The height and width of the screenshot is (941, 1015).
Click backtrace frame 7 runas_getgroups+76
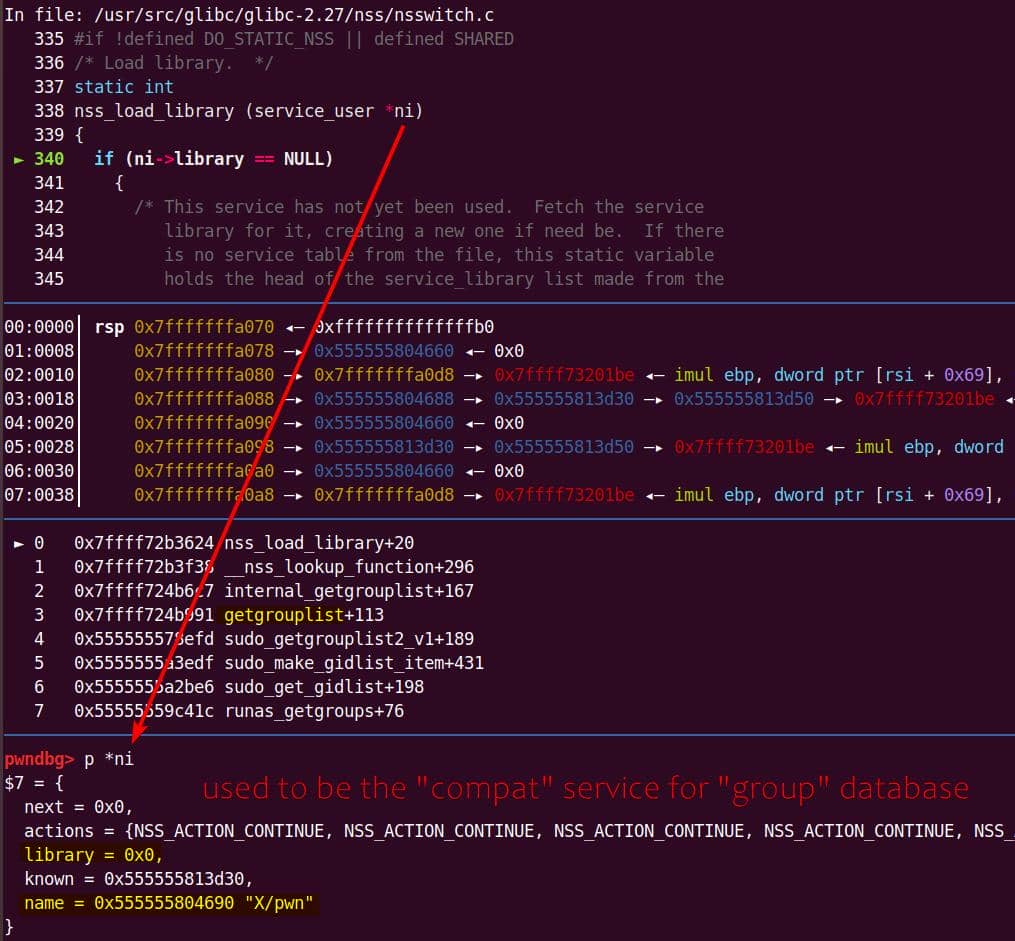pos(314,711)
